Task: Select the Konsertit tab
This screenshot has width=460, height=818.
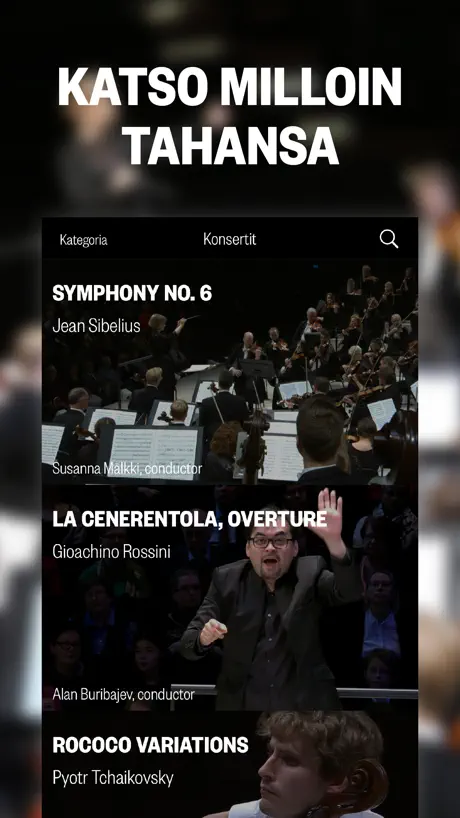Action: [229, 239]
